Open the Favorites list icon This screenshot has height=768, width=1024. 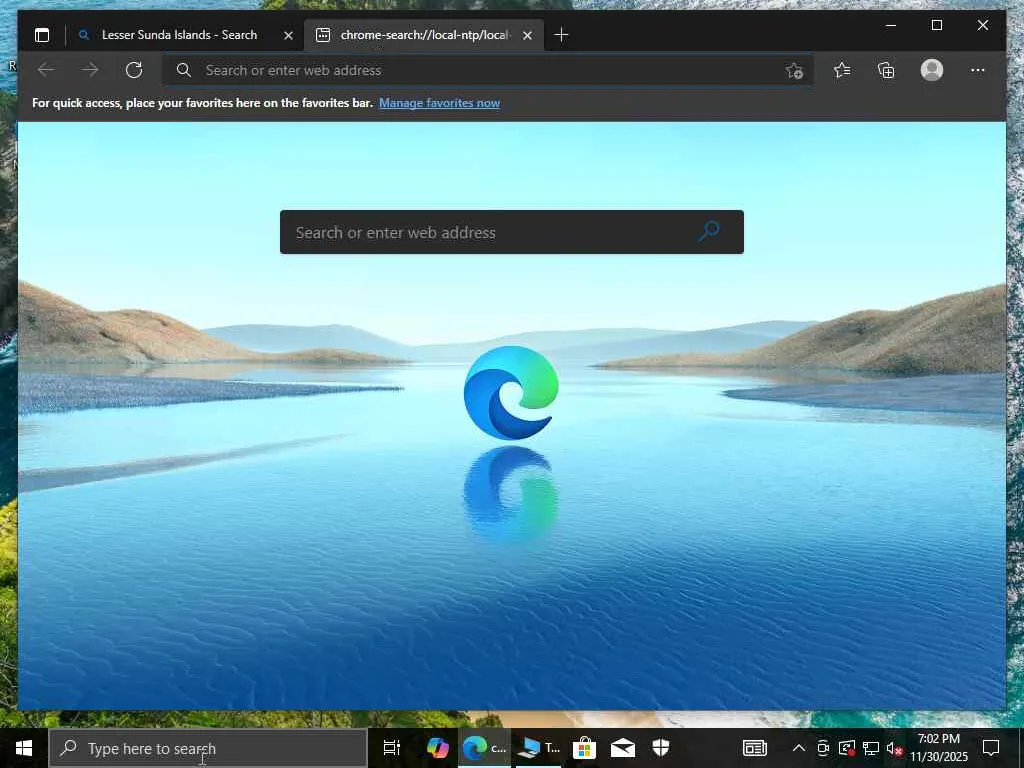pyautogui.click(x=842, y=70)
